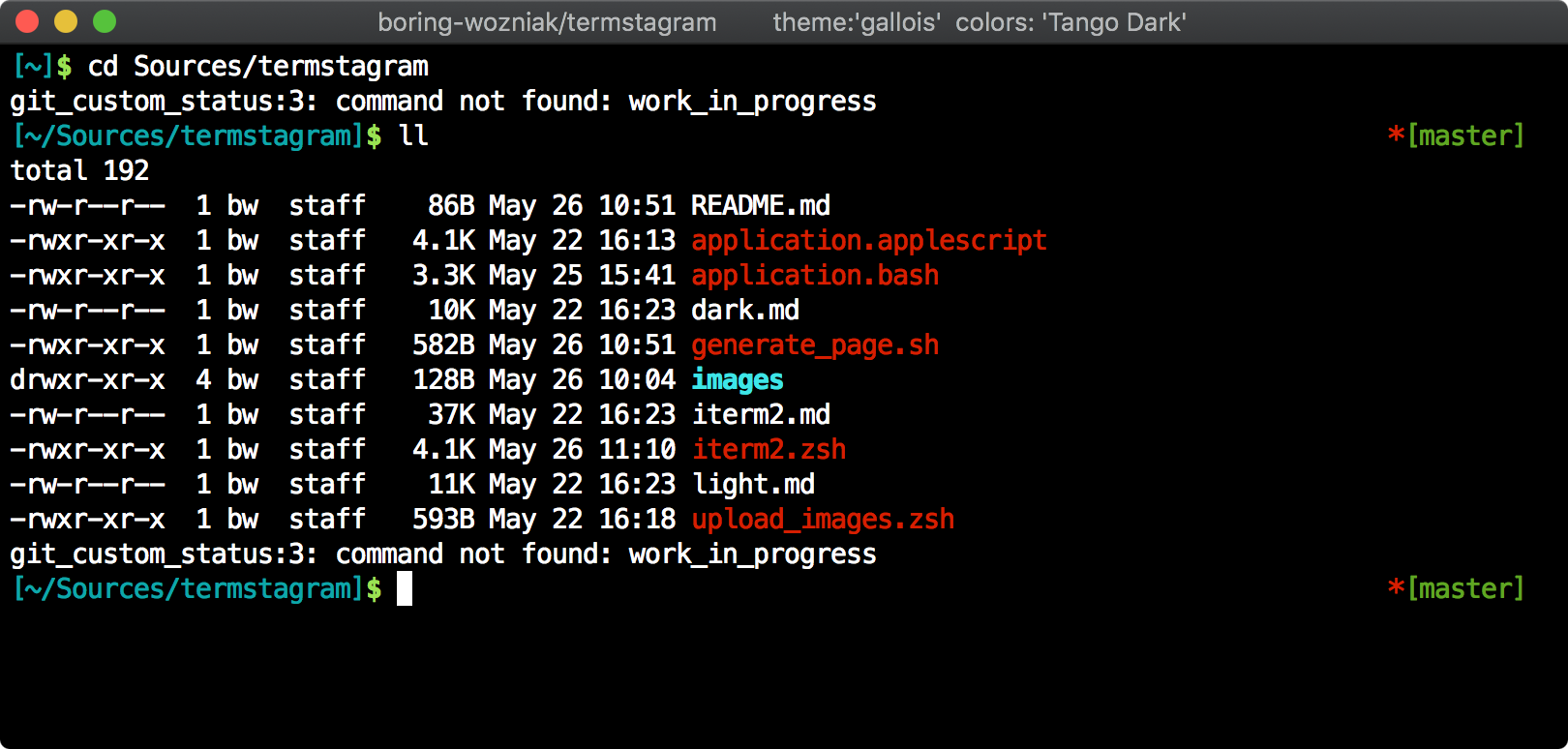Click the README.md file name

pyautogui.click(x=761, y=205)
